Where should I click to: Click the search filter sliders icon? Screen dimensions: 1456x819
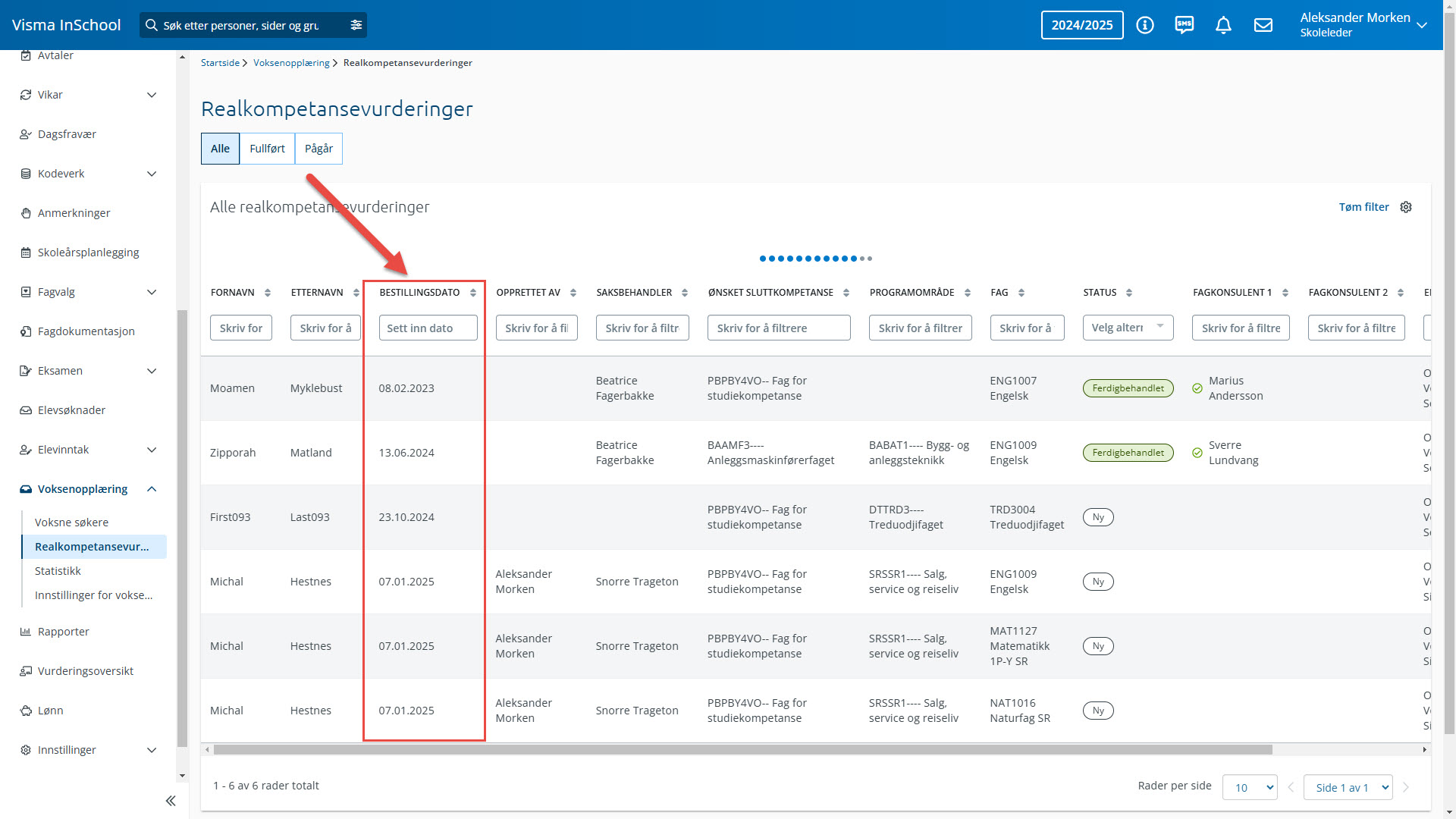click(x=356, y=25)
